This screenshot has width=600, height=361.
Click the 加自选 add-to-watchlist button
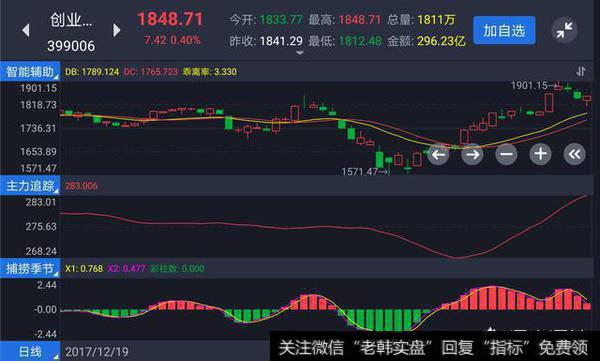click(504, 30)
